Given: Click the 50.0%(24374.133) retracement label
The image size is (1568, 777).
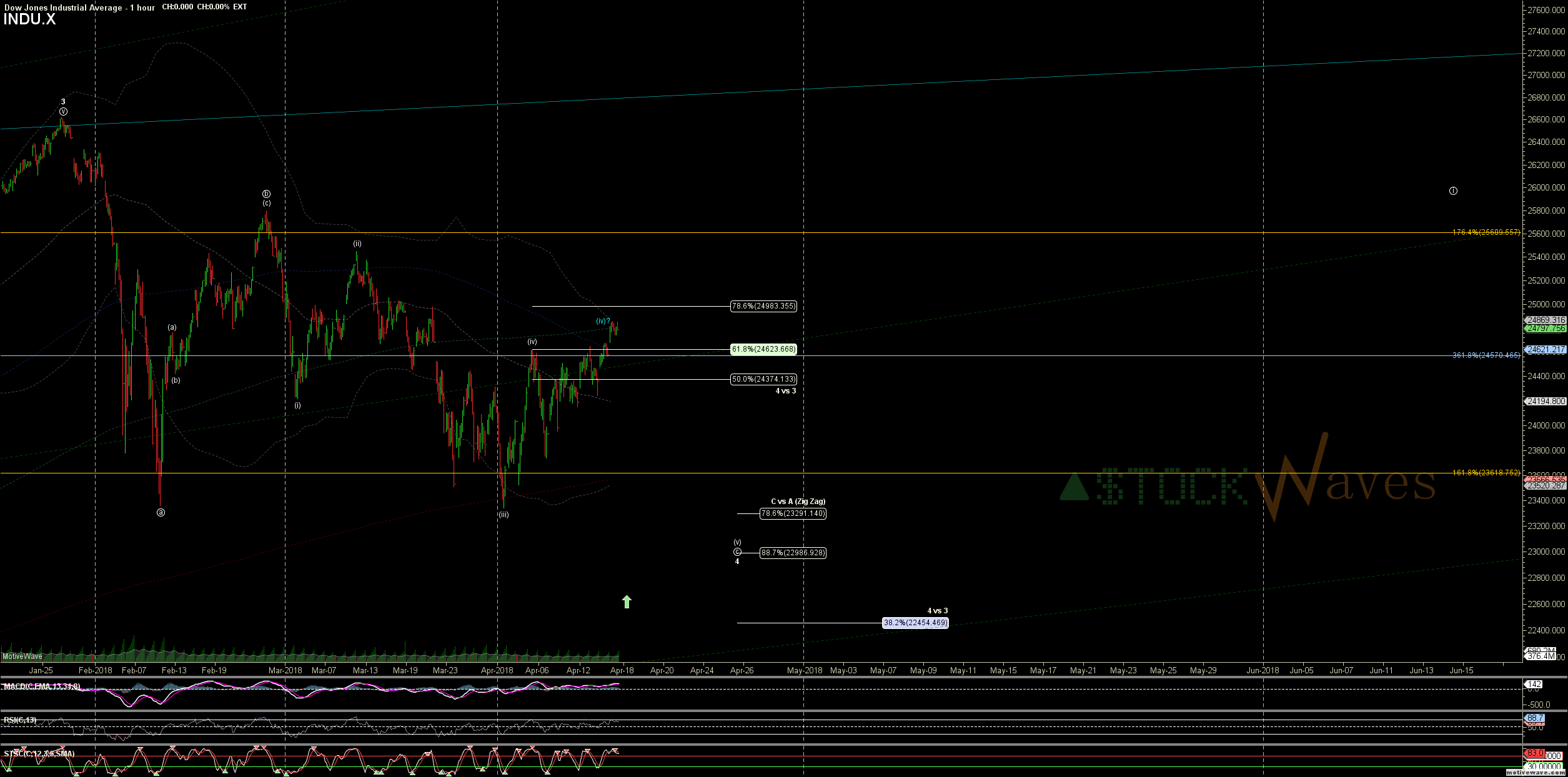Looking at the screenshot, I should (763, 379).
